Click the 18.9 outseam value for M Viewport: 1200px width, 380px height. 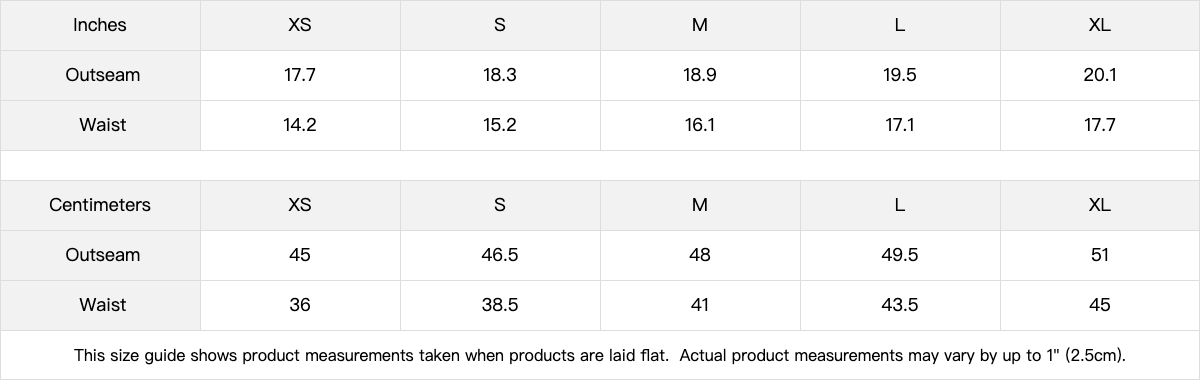700,75
